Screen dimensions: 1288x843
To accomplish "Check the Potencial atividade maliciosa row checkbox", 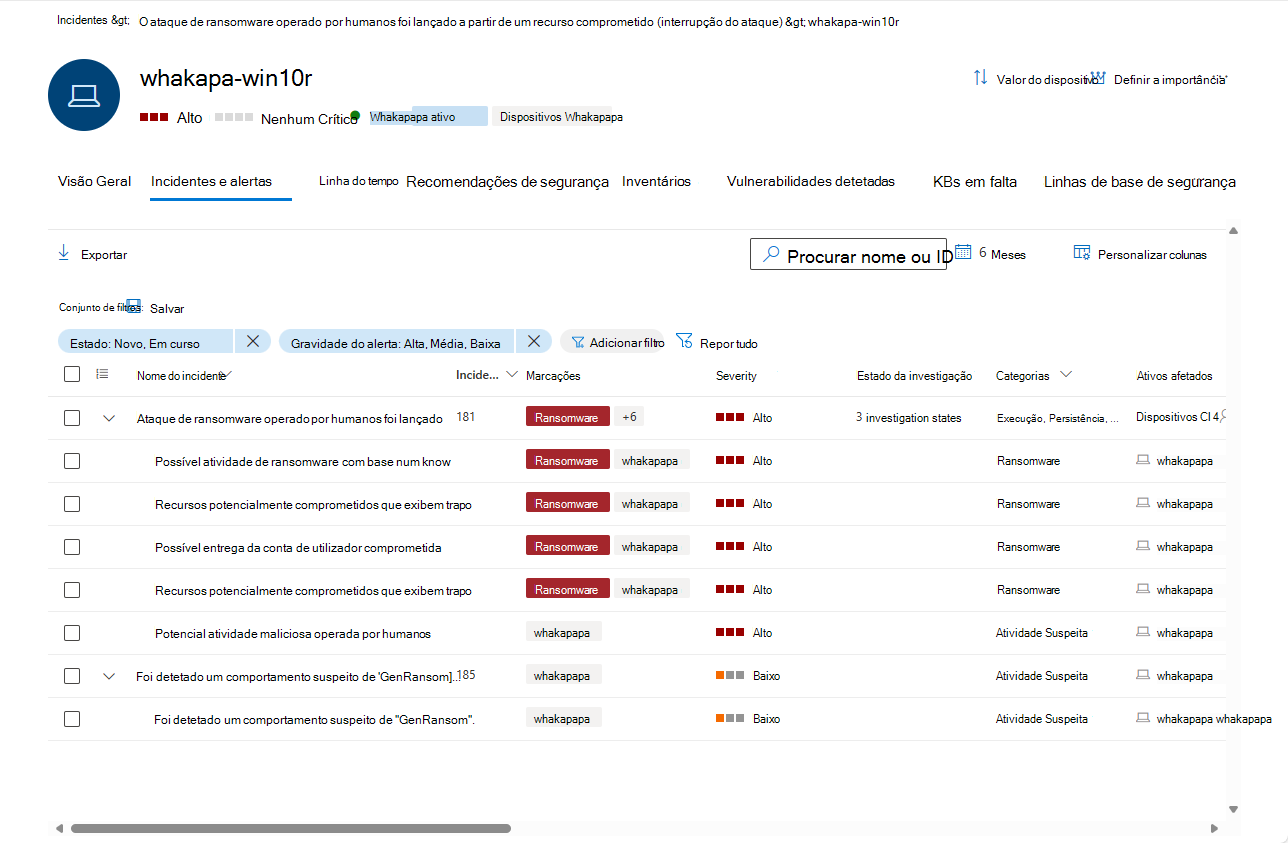I will click(72, 633).
